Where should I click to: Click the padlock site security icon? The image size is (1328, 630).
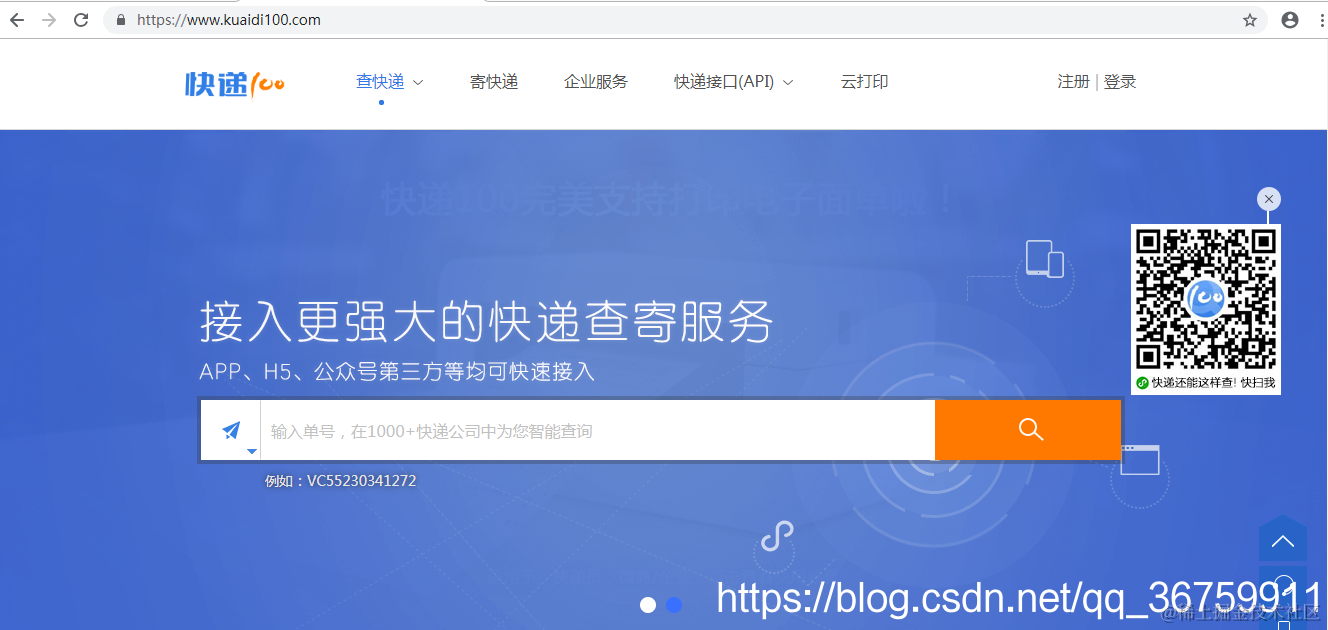tap(121, 20)
